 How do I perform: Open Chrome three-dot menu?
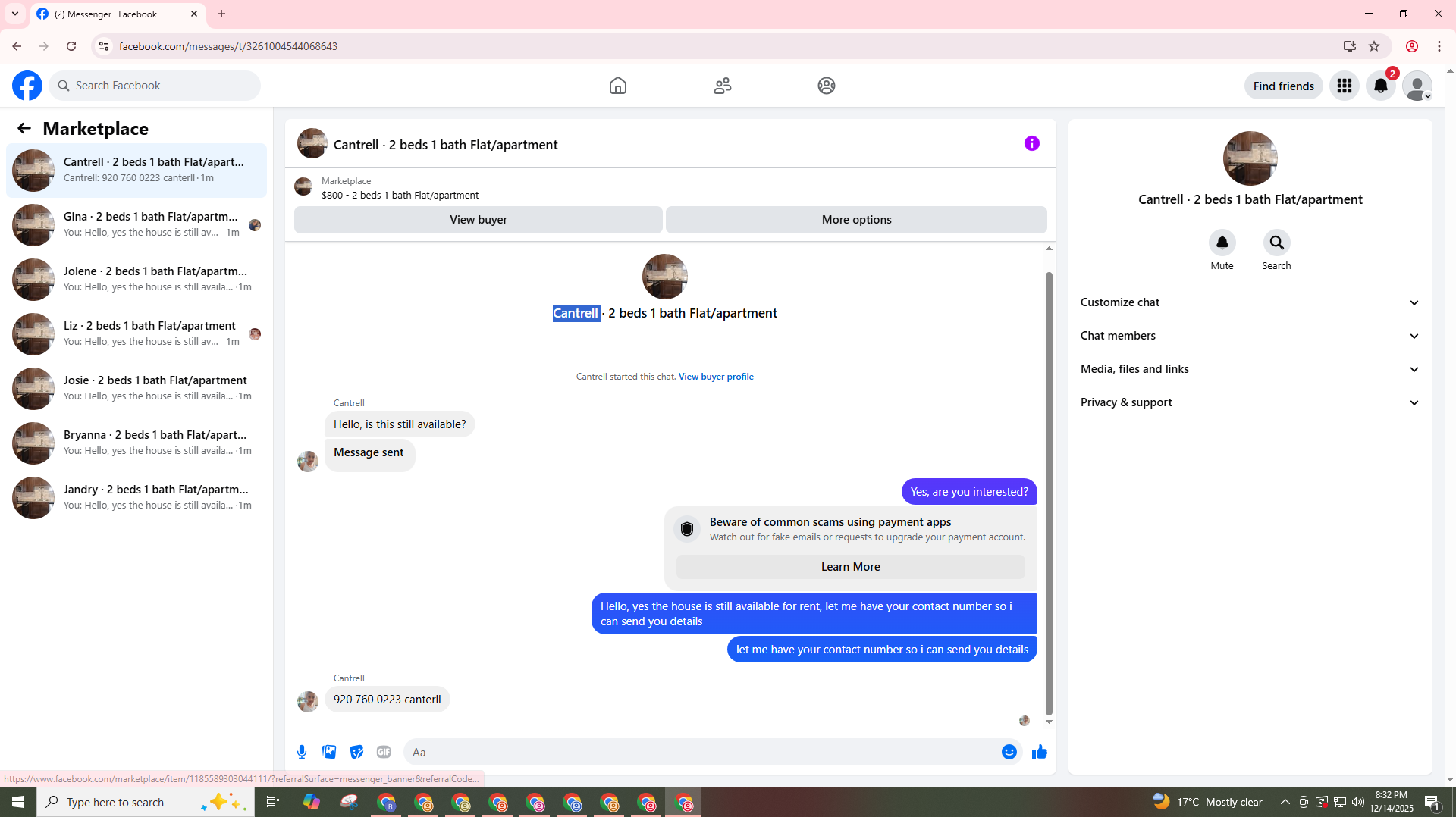pos(1439,46)
